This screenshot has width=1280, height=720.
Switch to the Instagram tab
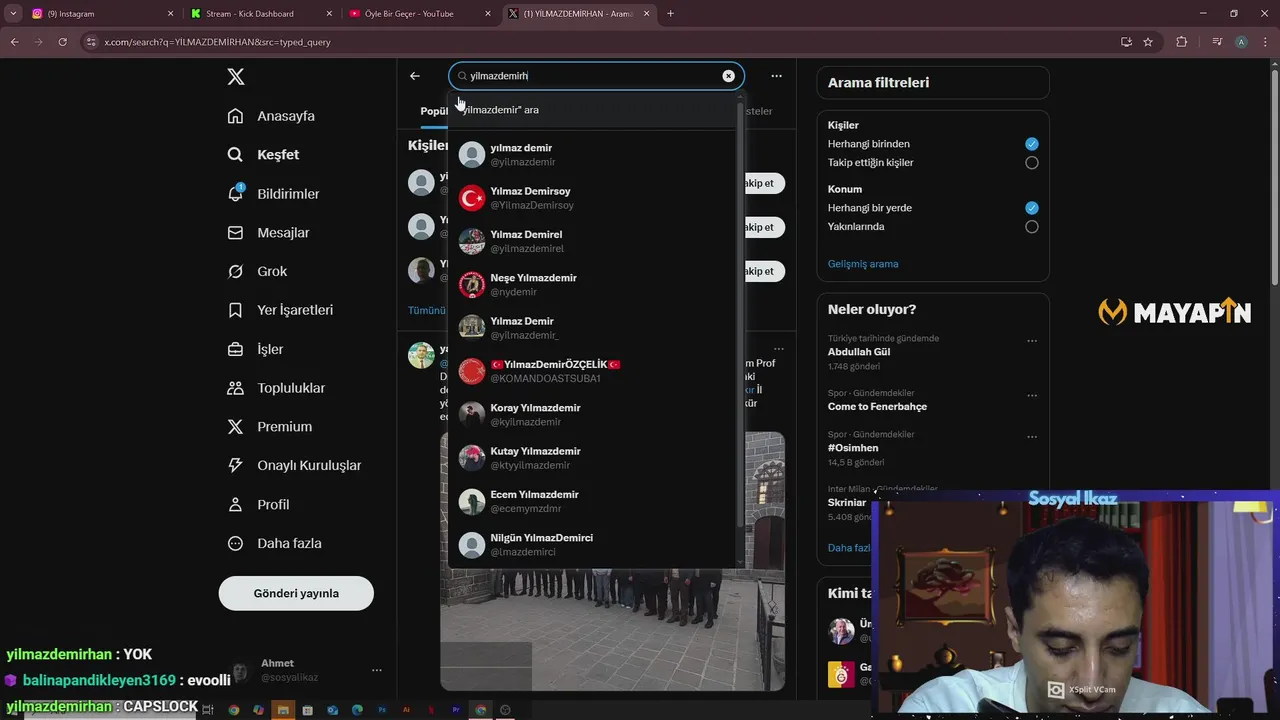click(102, 14)
